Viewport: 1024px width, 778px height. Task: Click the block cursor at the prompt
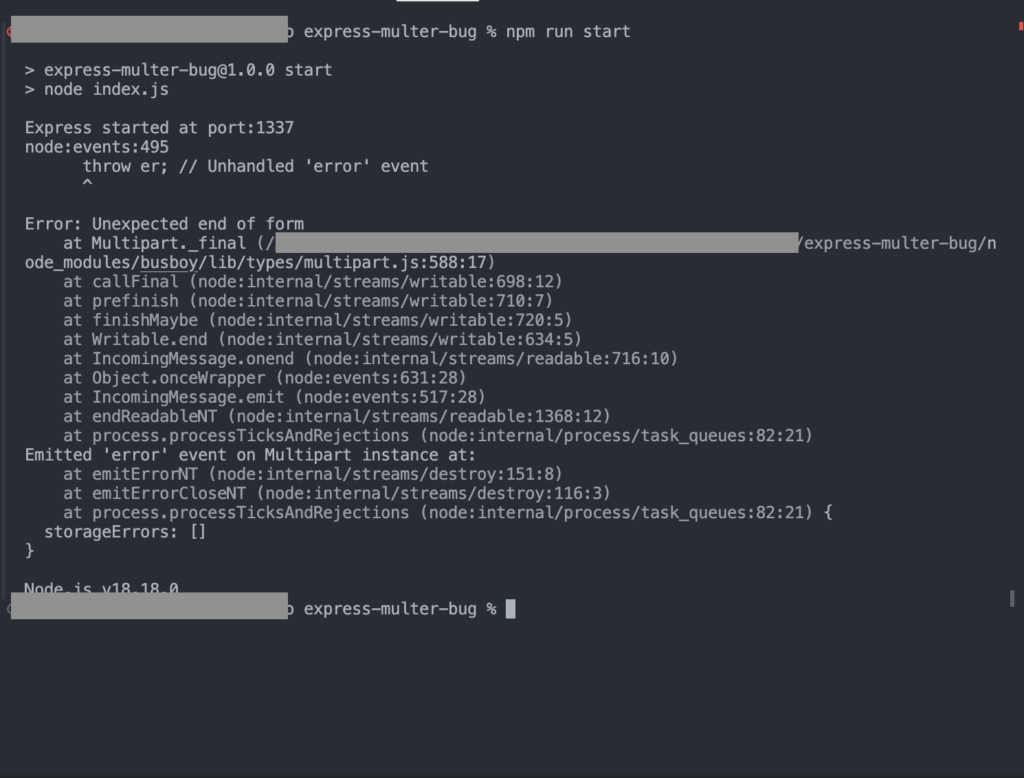[511, 609]
